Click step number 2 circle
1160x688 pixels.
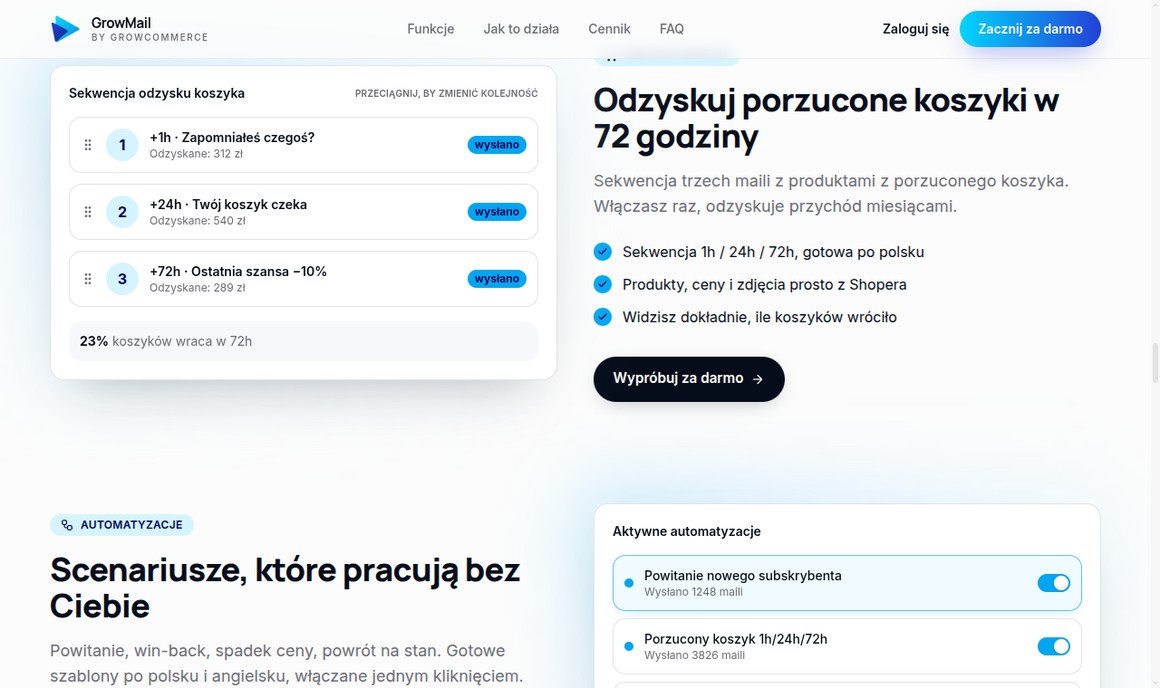coord(122,212)
